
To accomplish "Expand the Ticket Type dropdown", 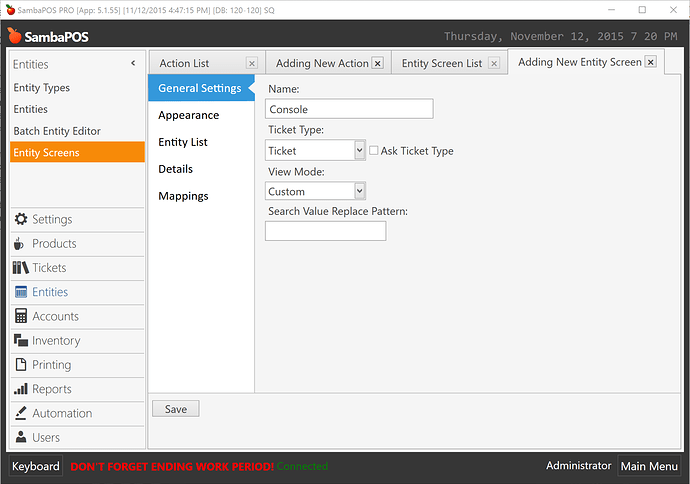I will tap(360, 151).
